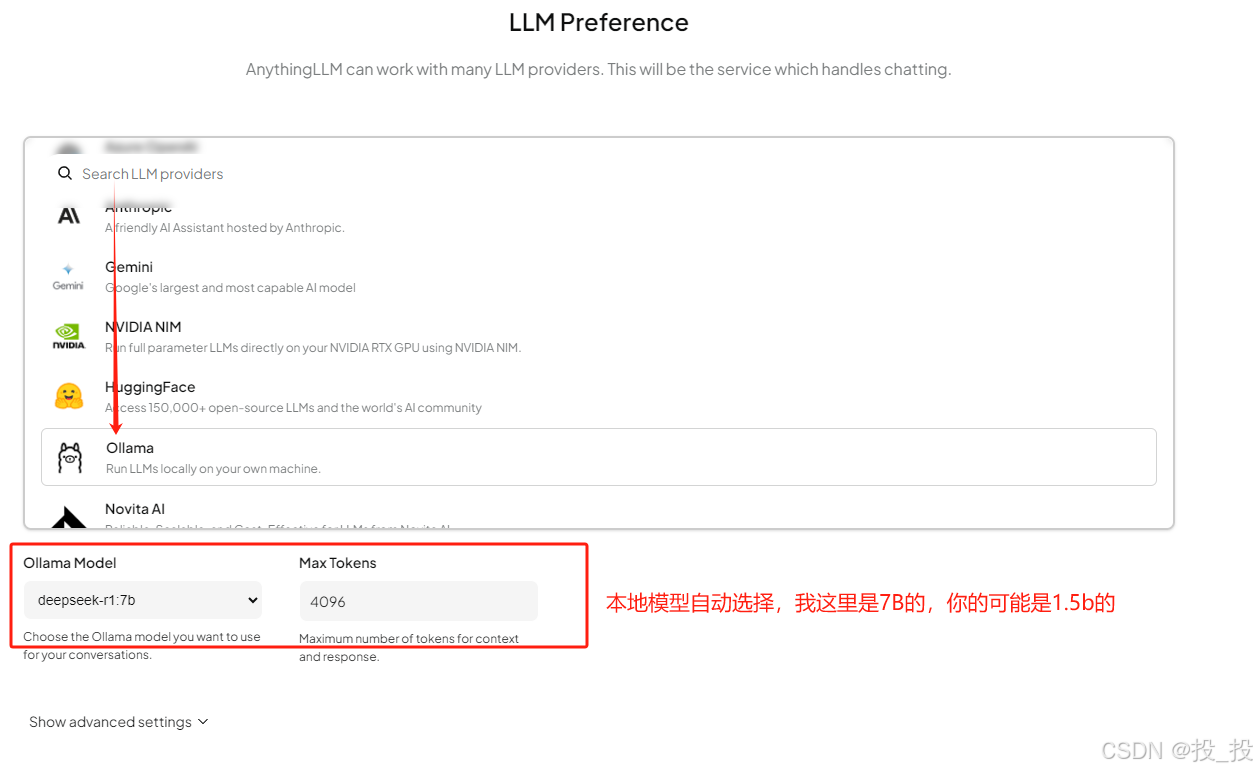This screenshot has width=1257, height=772.
Task: Select the Gemini provider name
Action: click(129, 267)
